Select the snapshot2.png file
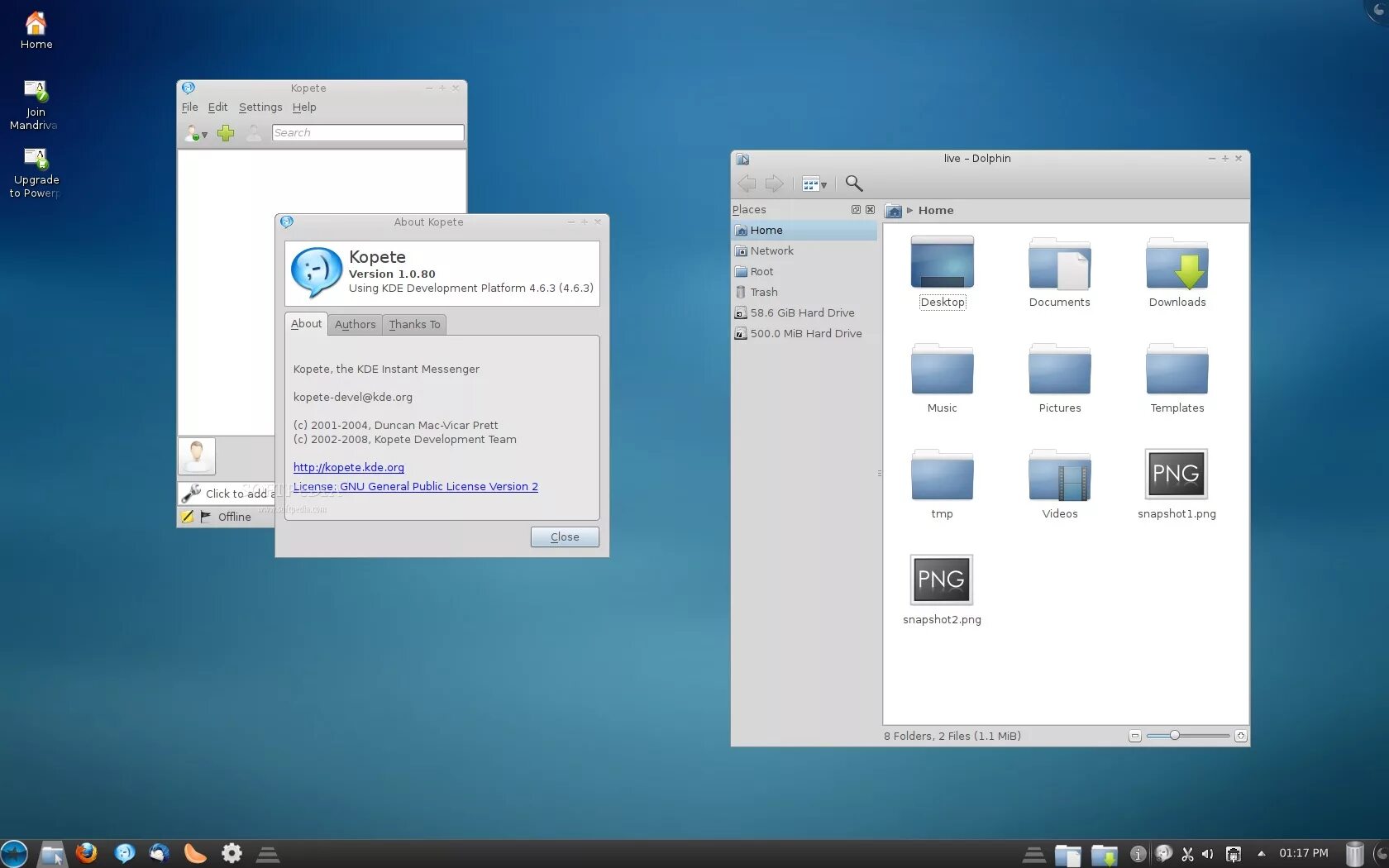The width and height of the screenshot is (1389, 868). pyautogui.click(x=942, y=589)
